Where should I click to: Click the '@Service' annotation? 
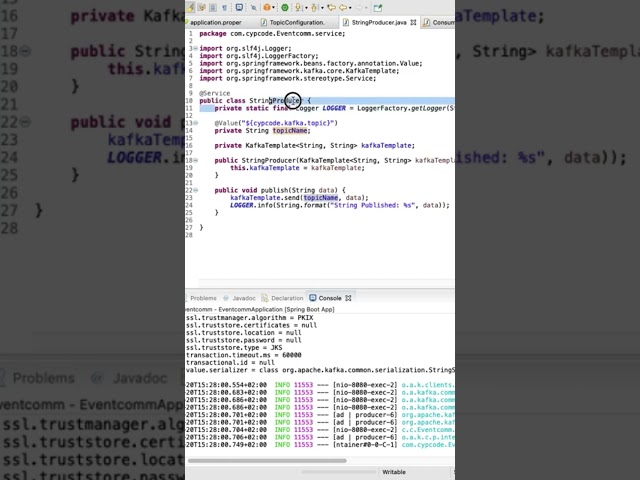tap(215, 93)
